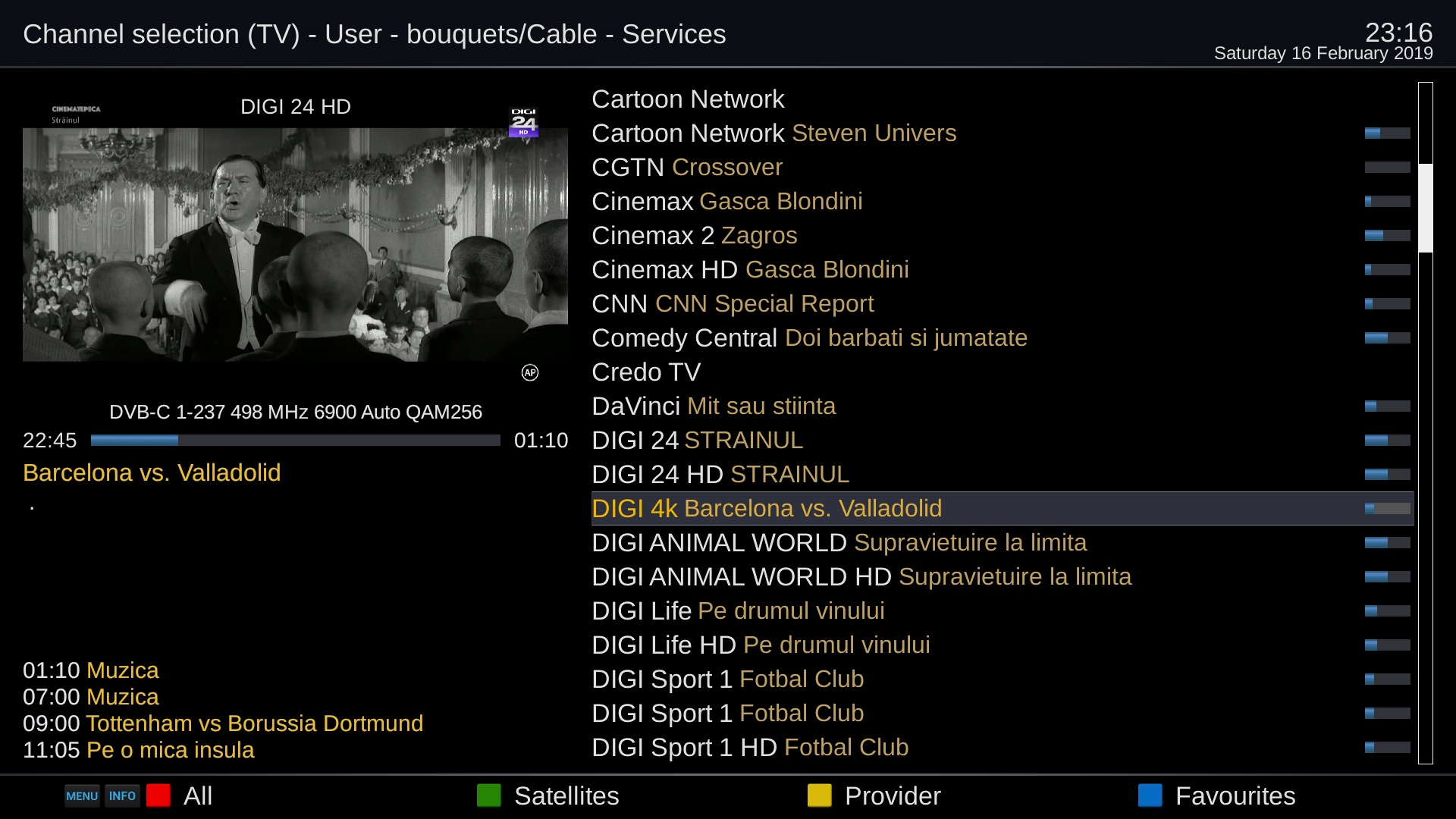
Task: Choose DIGI Sport 1 HD channel
Action: point(749,747)
